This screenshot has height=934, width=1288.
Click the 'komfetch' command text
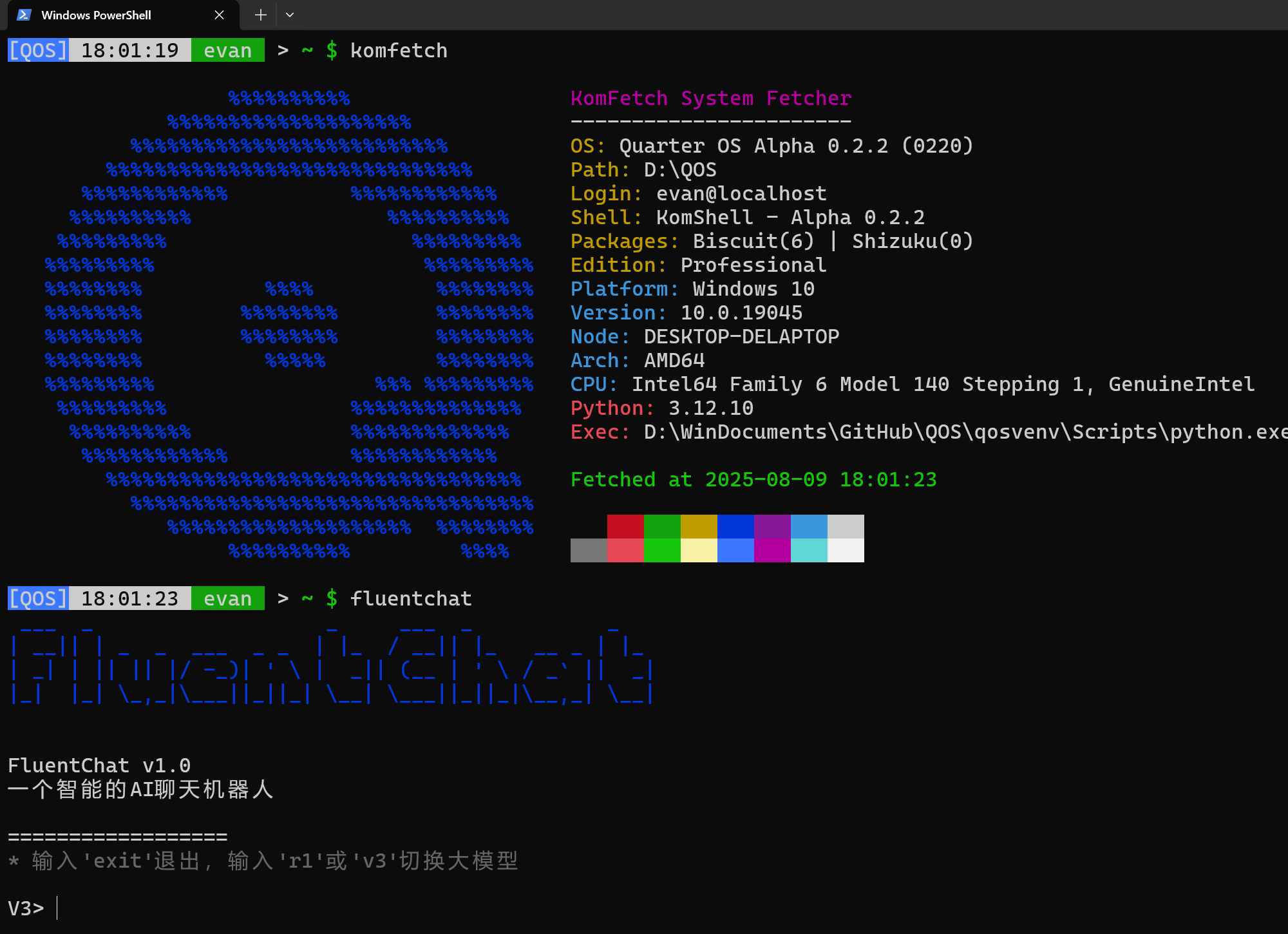[x=399, y=50]
